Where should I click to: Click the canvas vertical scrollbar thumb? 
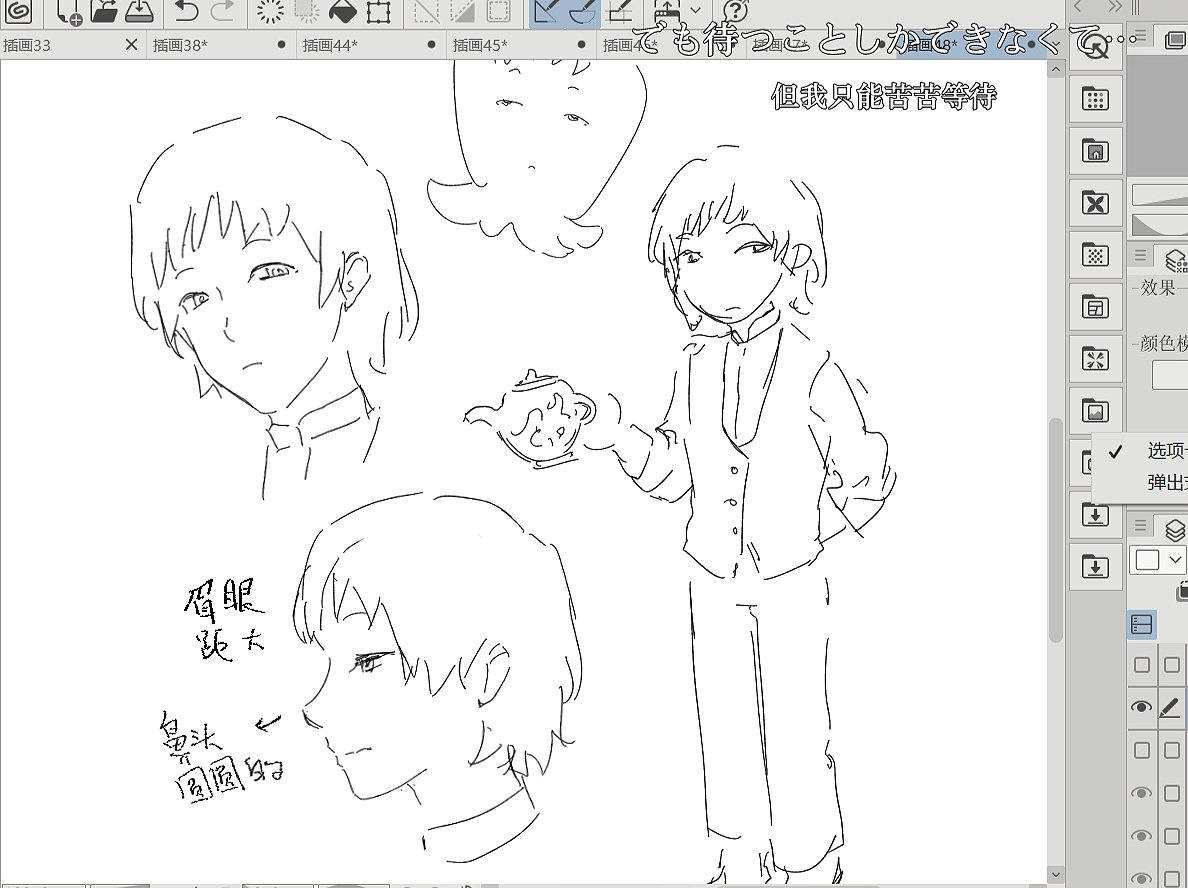point(1055,528)
